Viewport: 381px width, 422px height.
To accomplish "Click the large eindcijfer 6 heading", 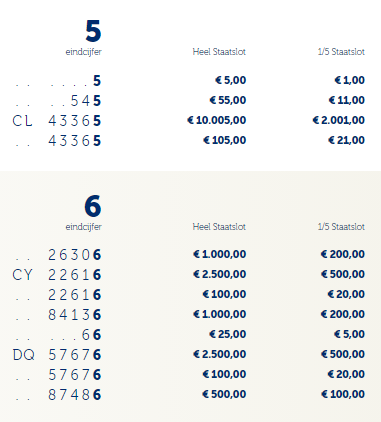I will (93, 206).
